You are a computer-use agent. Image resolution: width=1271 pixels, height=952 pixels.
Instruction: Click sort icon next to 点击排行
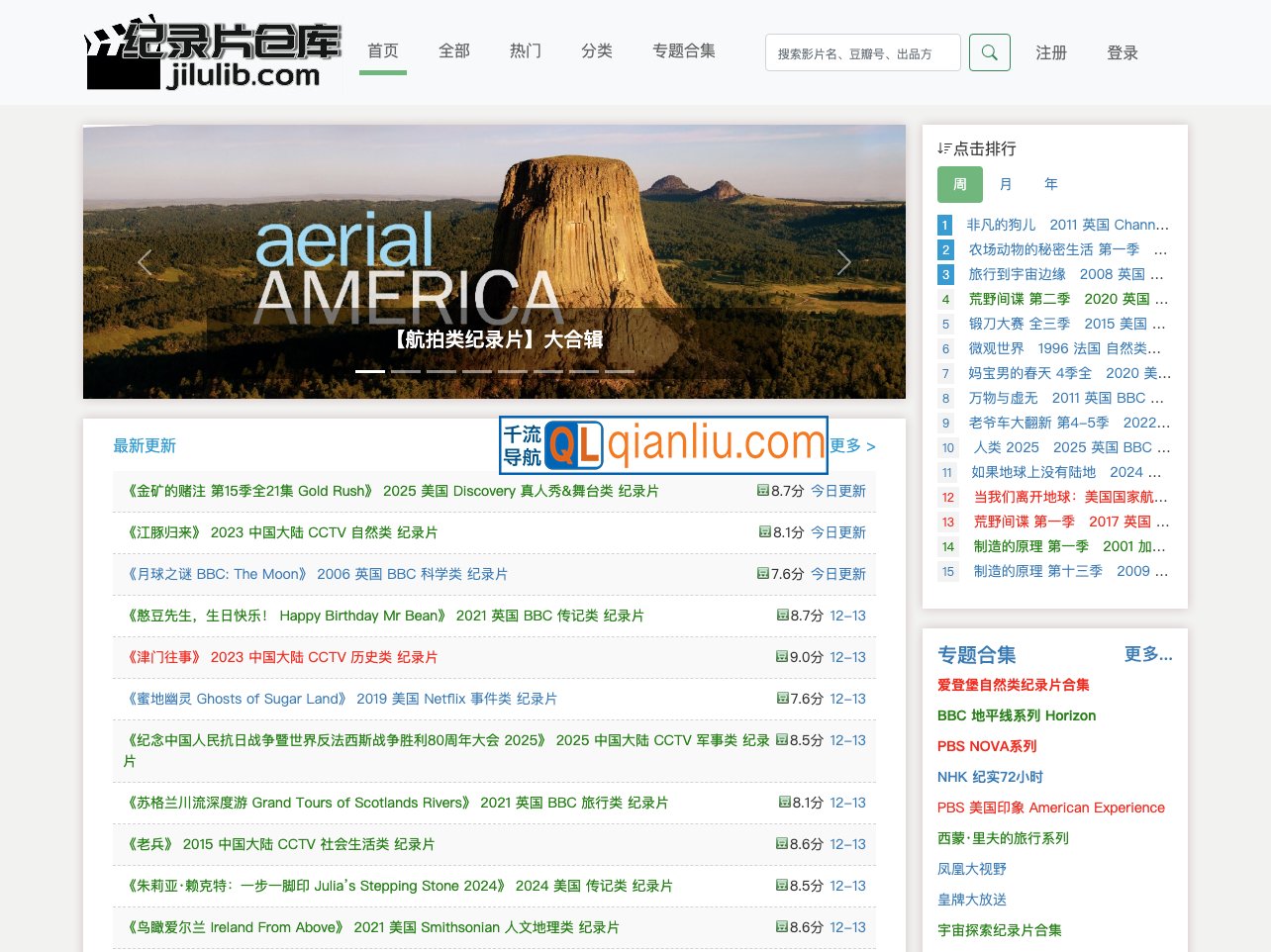click(x=944, y=148)
